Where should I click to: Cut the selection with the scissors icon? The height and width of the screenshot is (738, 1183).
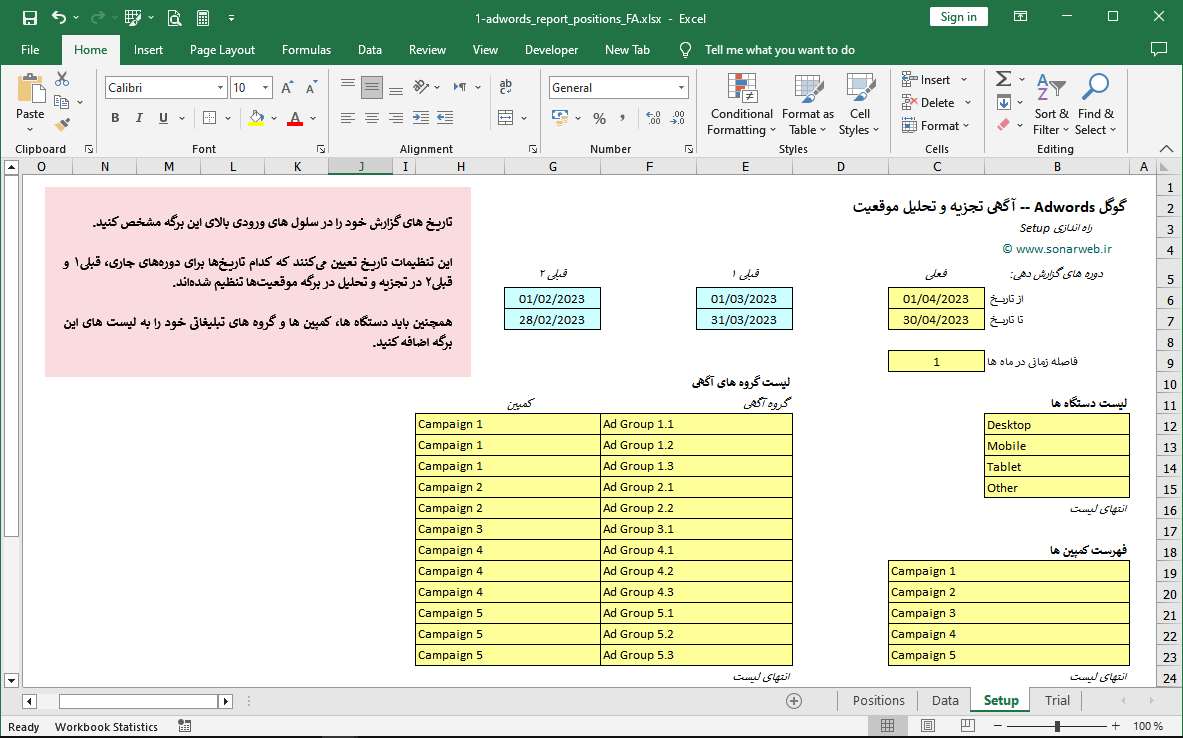(x=62, y=79)
